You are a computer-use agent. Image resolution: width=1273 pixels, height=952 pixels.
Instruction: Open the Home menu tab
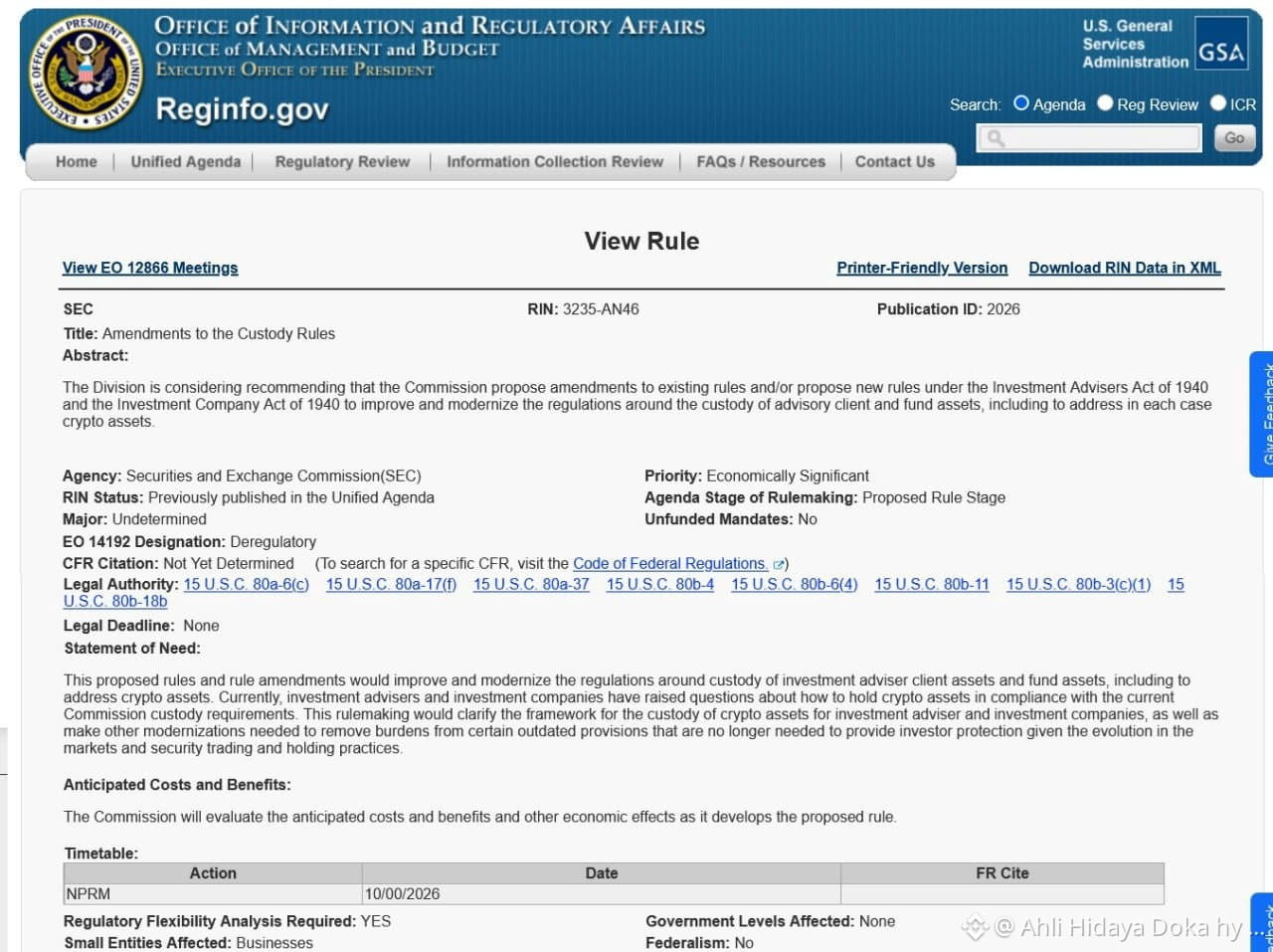click(x=77, y=161)
